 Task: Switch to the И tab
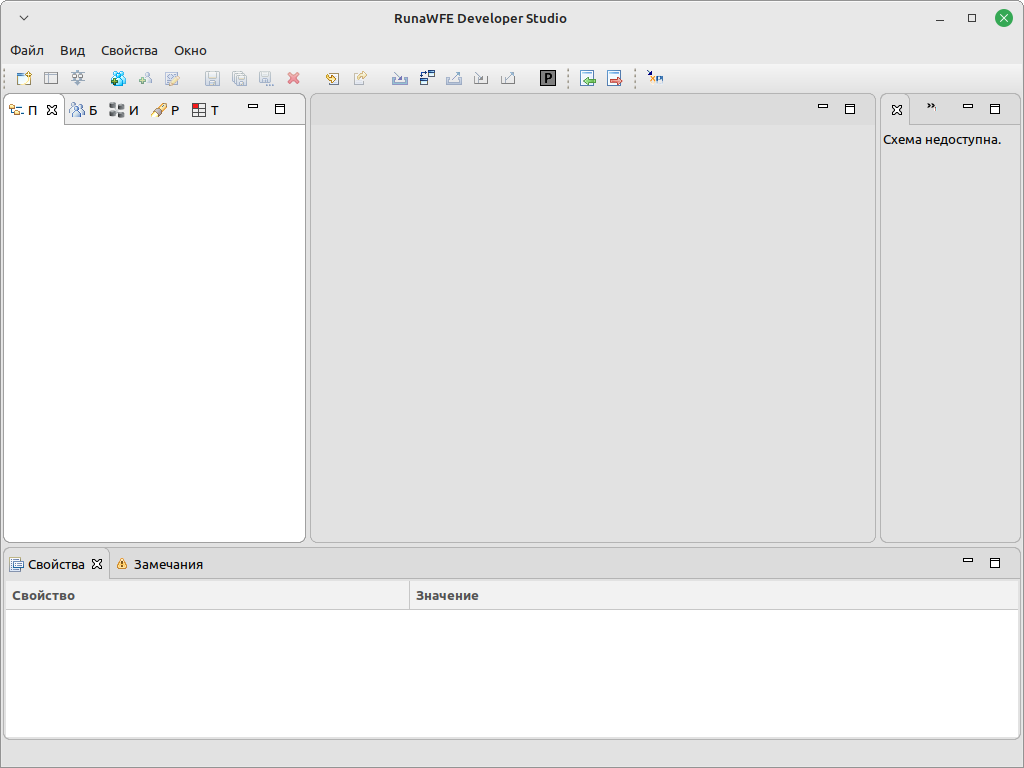click(x=124, y=110)
